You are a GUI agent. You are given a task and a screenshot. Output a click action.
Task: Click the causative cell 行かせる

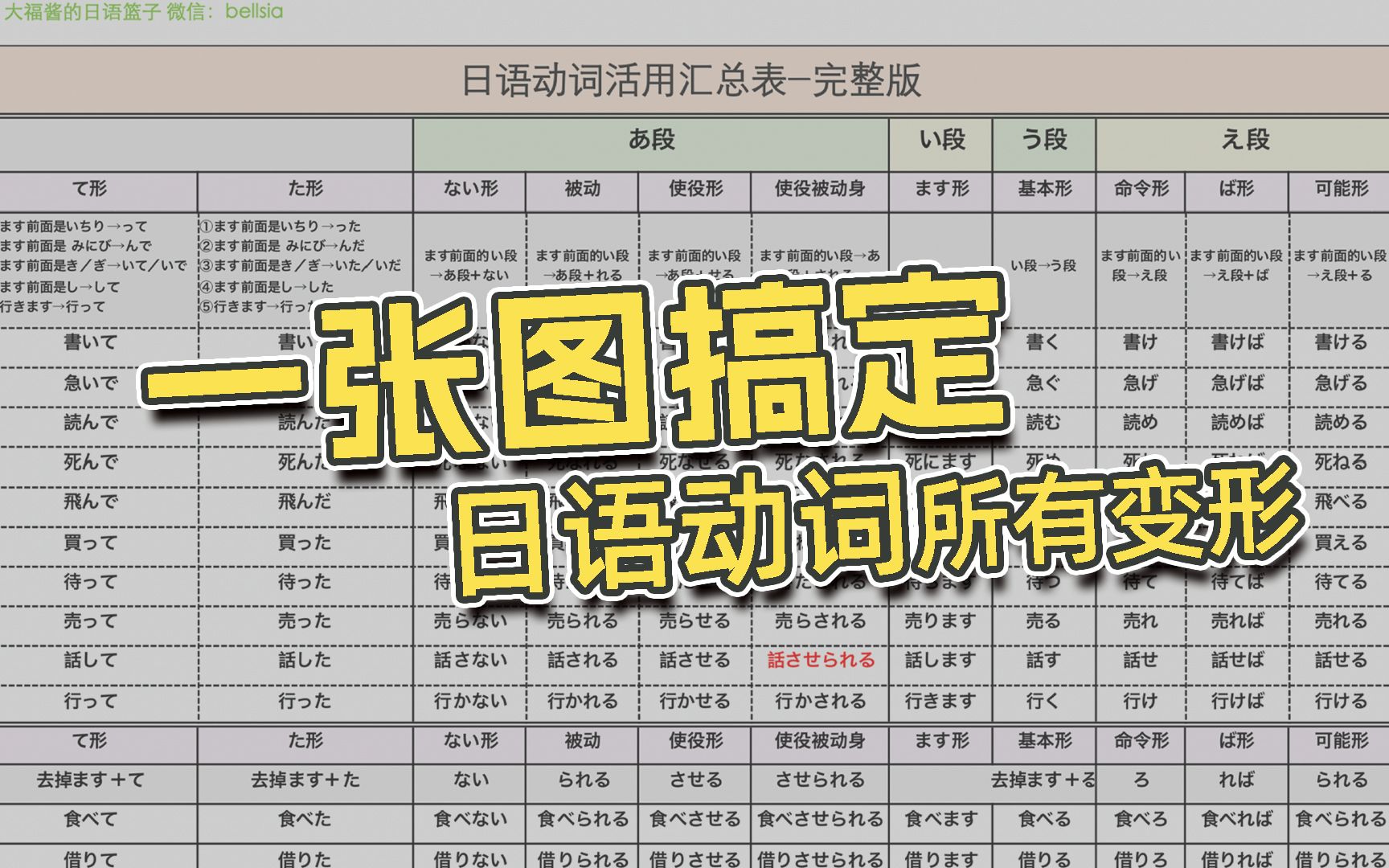click(695, 702)
